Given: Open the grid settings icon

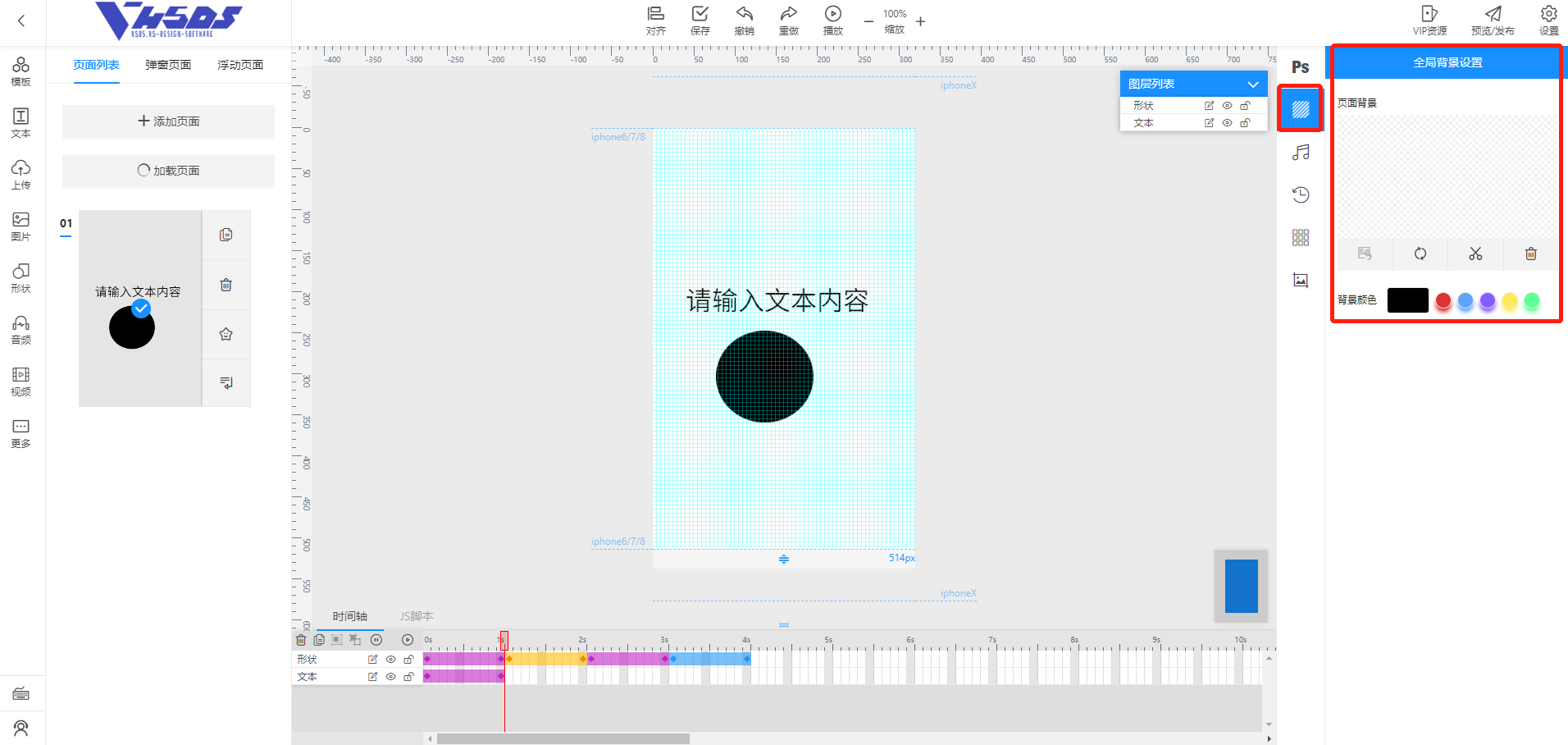Looking at the screenshot, I should coord(1301,237).
